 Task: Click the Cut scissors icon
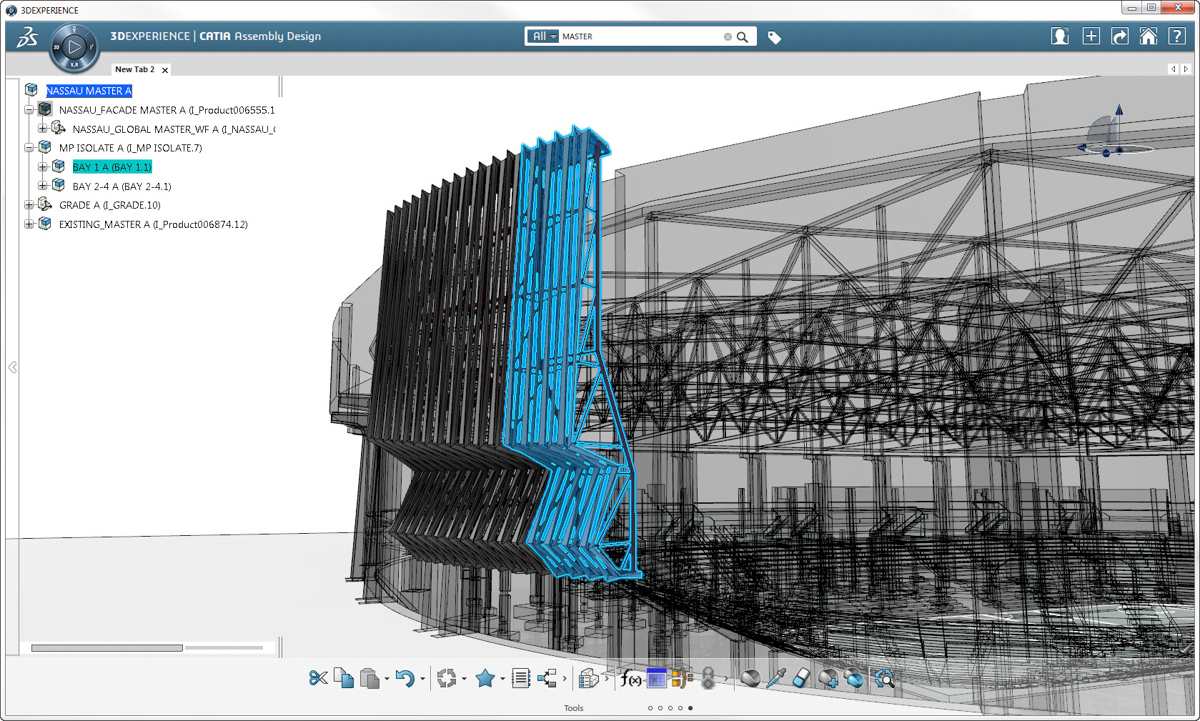tap(318, 679)
